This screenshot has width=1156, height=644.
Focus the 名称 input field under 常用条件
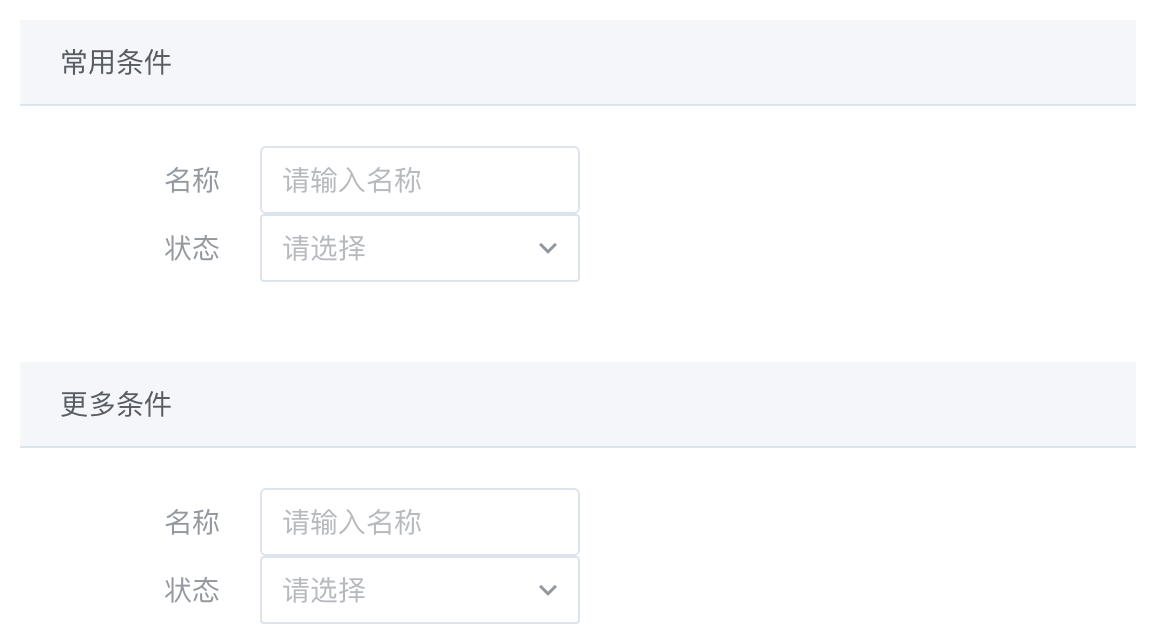419,180
